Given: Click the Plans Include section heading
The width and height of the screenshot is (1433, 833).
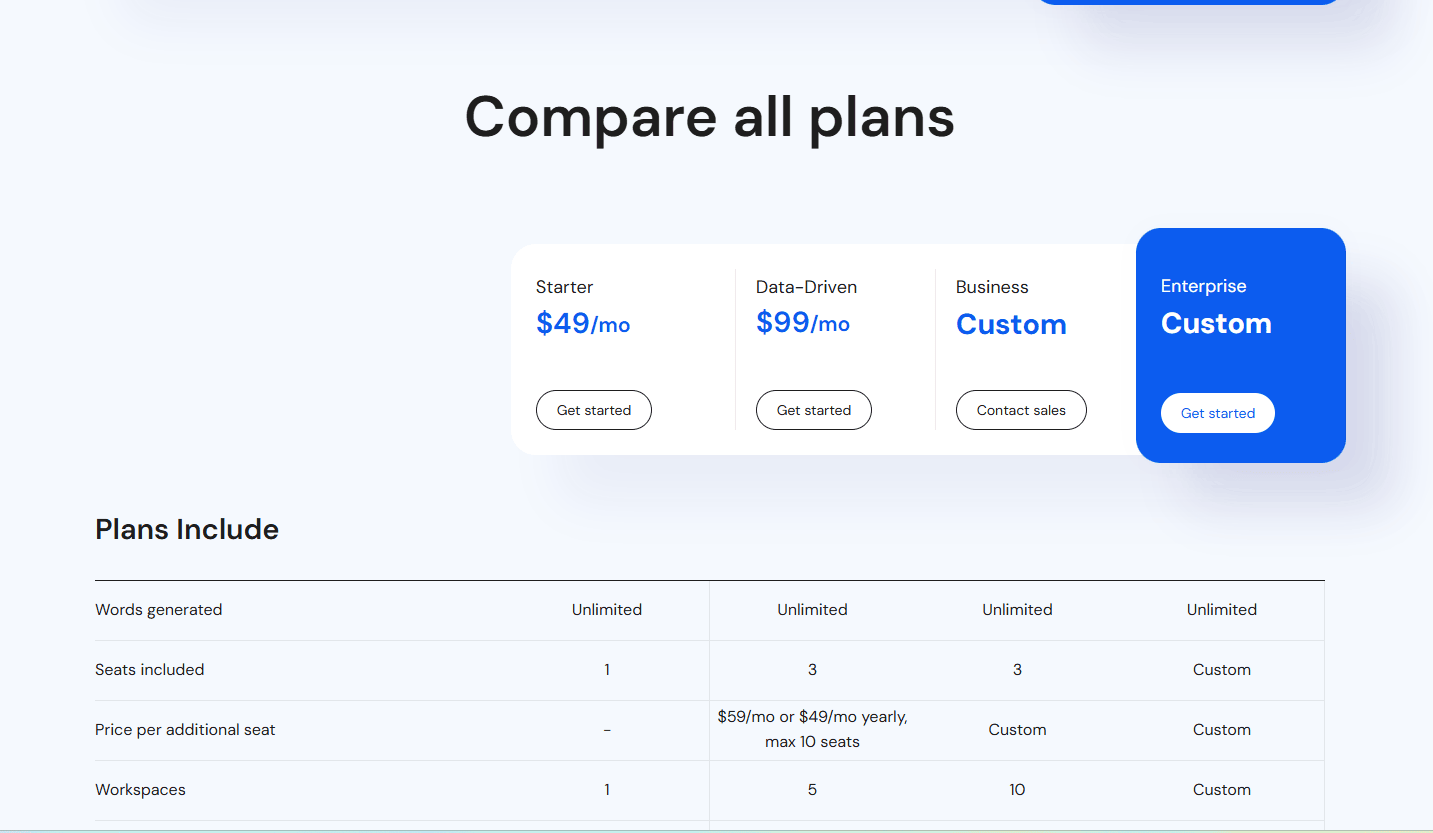Looking at the screenshot, I should pyautogui.click(x=187, y=529).
